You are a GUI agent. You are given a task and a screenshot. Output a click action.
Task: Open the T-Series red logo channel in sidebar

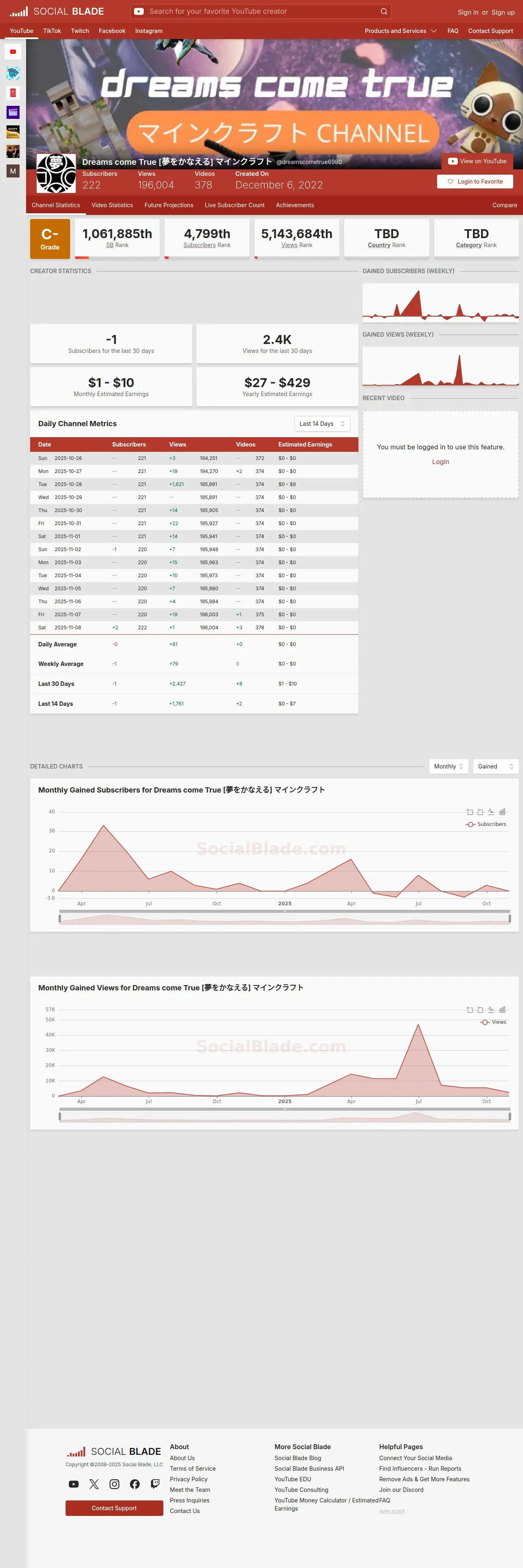13,92
